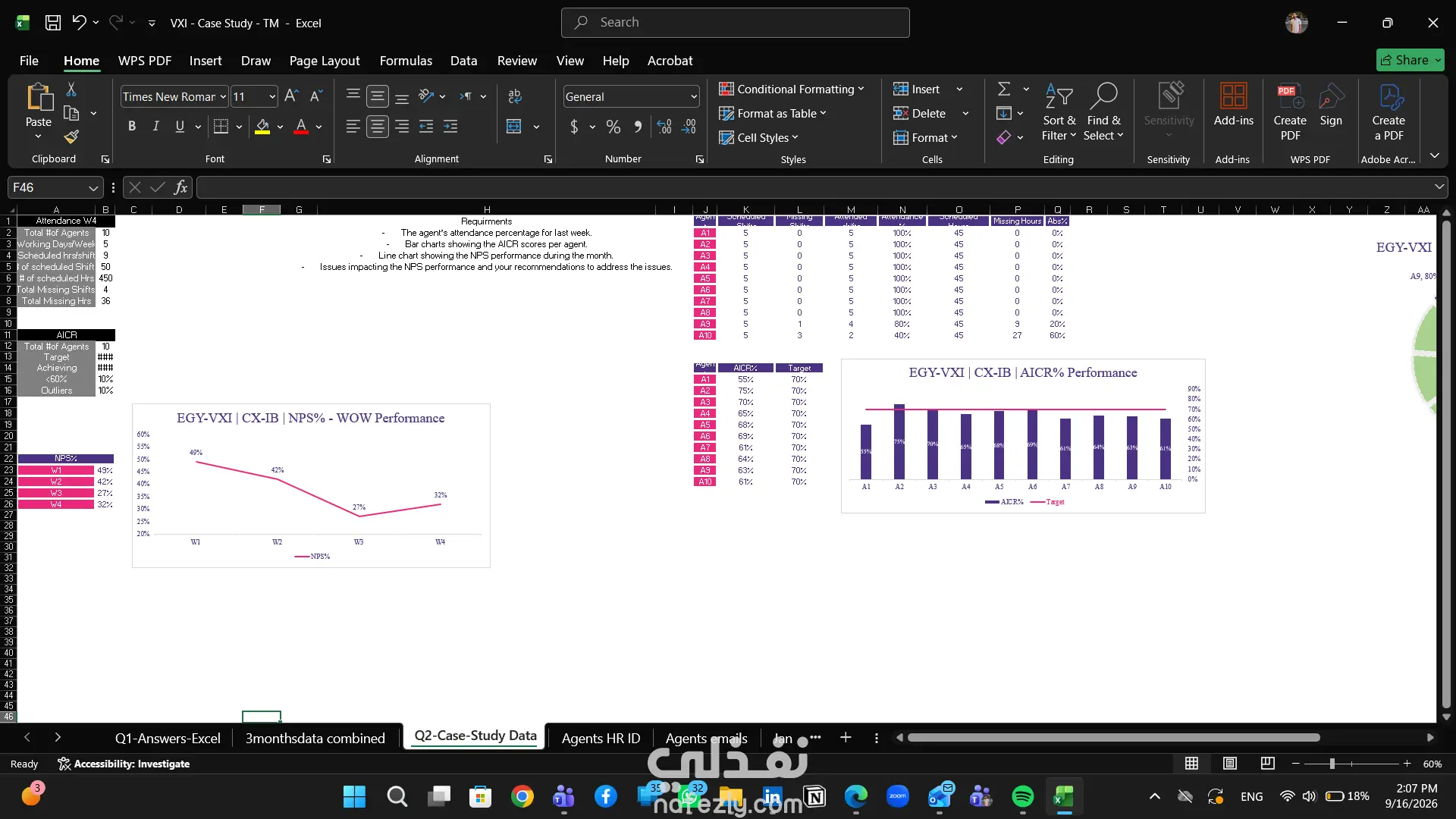This screenshot has width=1456, height=819.
Task: Toggle Italic formatting
Action: pos(156,127)
